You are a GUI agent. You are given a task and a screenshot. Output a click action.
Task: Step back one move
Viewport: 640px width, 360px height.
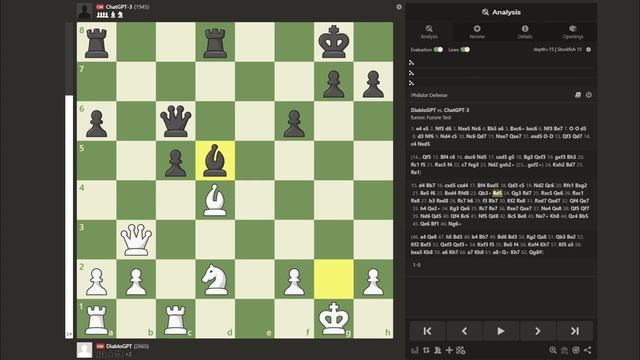[x=464, y=331]
